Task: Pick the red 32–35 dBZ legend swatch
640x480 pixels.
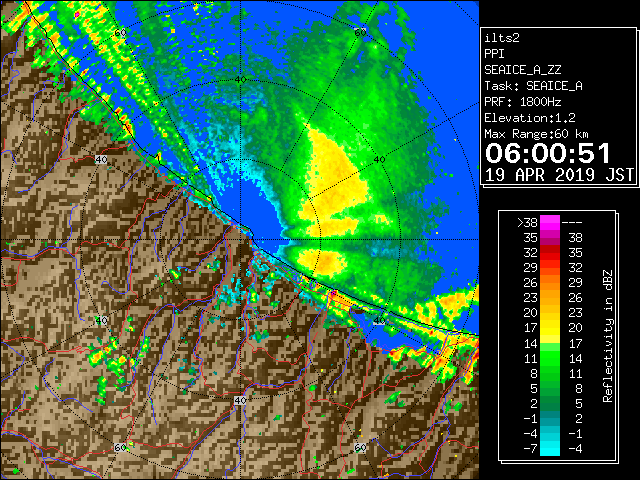Action: coord(550,253)
